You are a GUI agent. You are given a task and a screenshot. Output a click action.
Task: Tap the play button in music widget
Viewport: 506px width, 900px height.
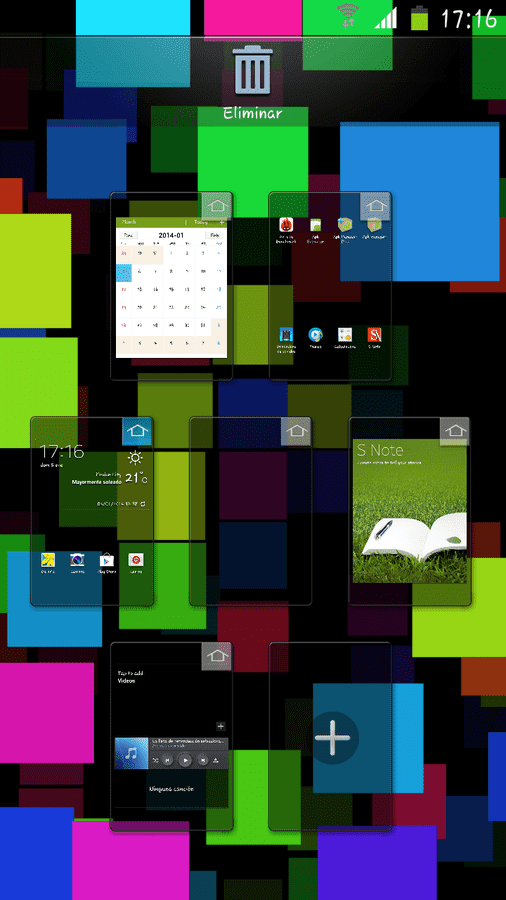[185, 760]
